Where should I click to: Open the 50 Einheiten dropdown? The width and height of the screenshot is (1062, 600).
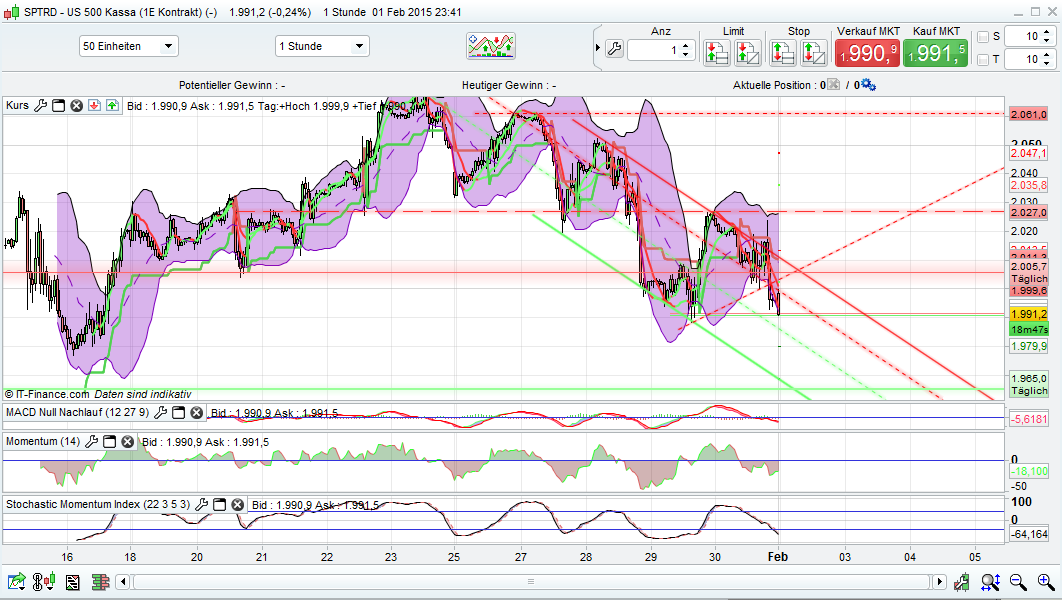[128, 45]
